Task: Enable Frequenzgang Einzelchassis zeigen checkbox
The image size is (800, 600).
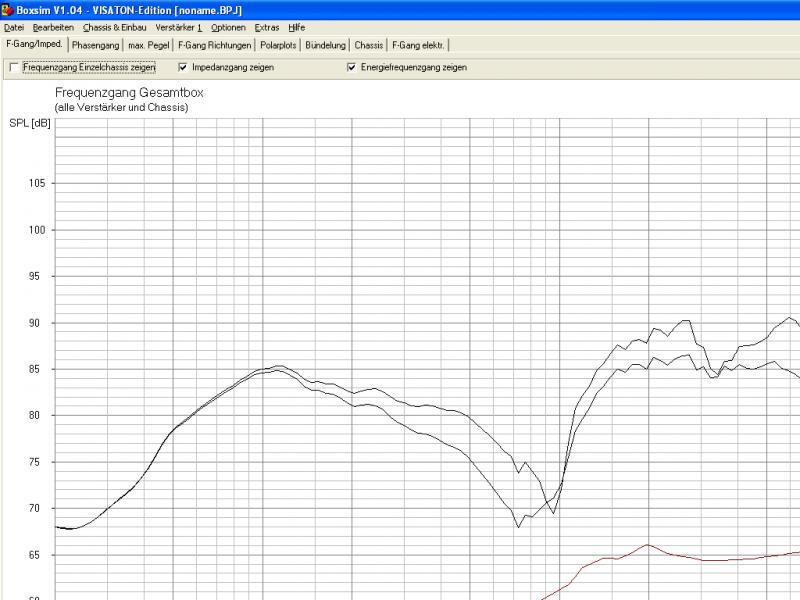Action: (14, 68)
